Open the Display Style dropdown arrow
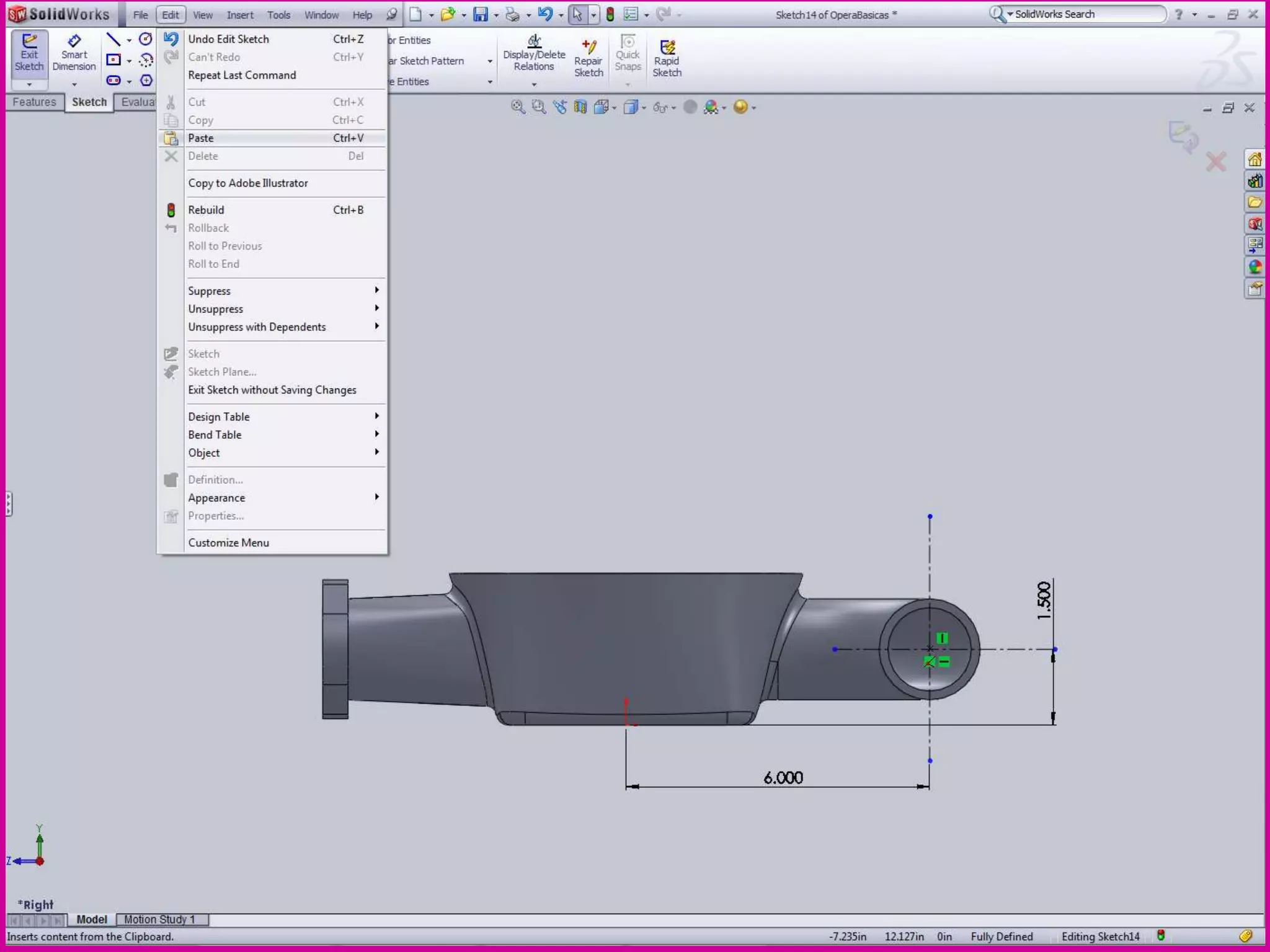This screenshot has width=1270, height=952. click(x=644, y=108)
